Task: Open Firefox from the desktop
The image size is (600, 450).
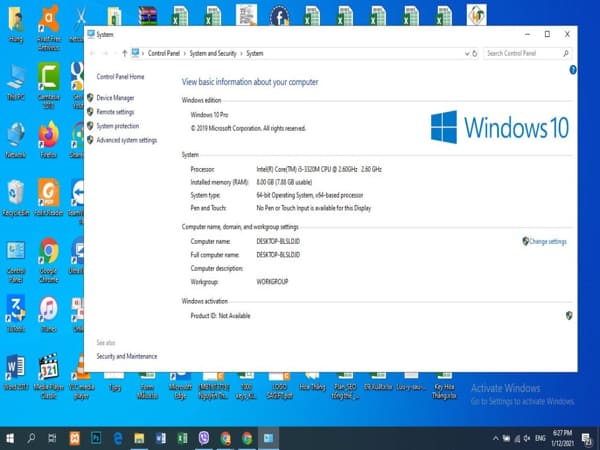Action: click(x=48, y=135)
